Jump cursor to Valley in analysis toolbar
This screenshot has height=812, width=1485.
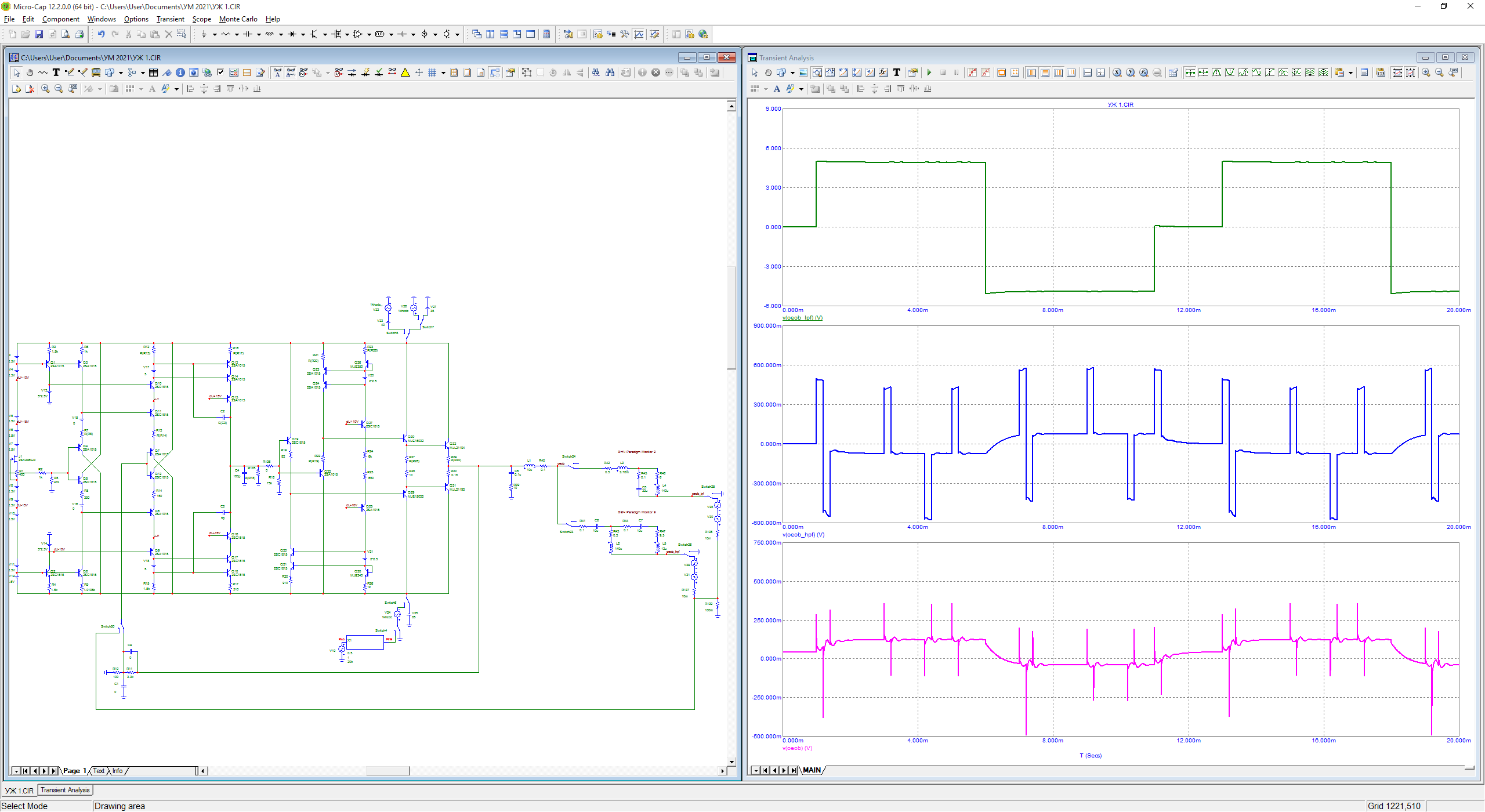(1230, 72)
